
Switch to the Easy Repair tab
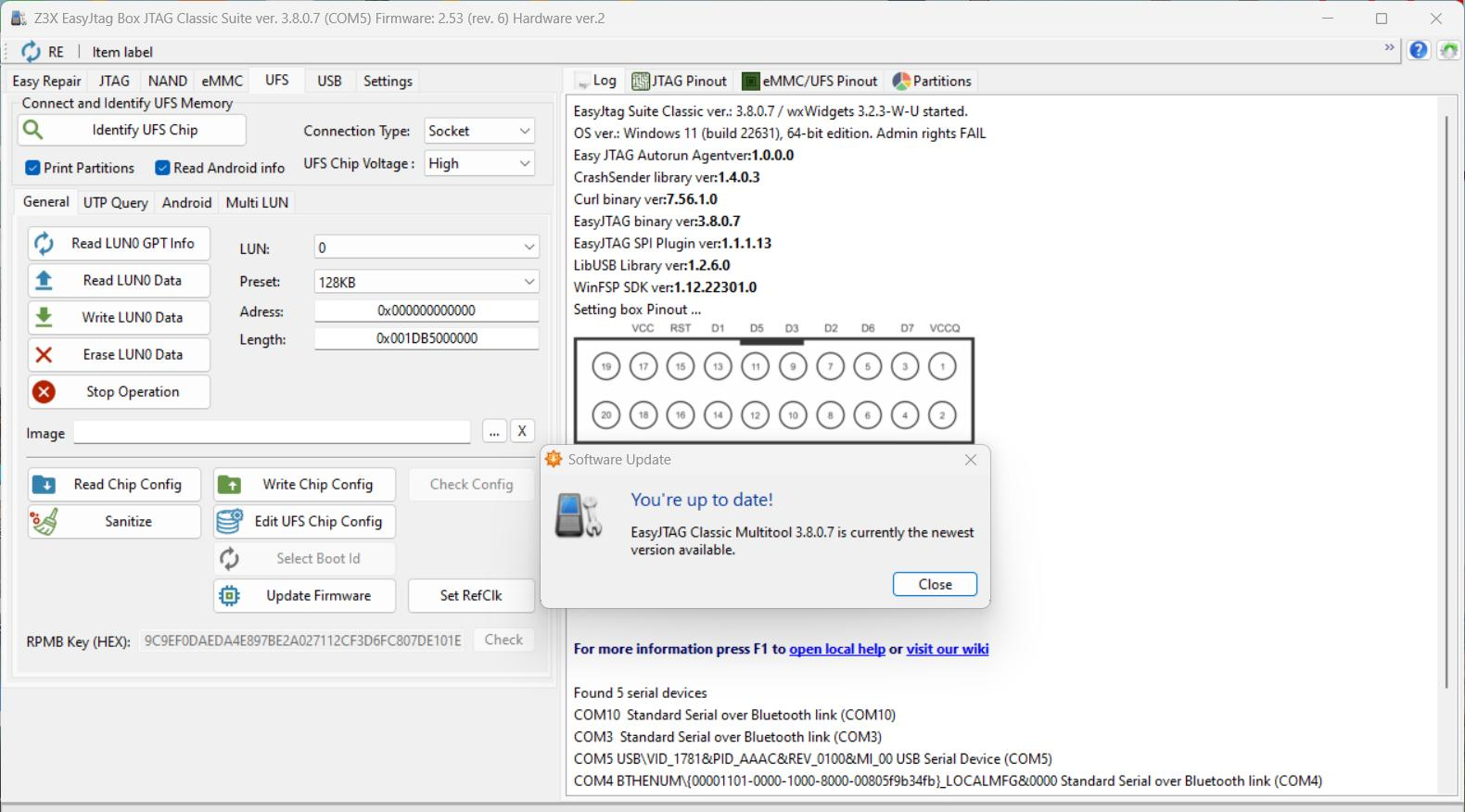pos(47,82)
